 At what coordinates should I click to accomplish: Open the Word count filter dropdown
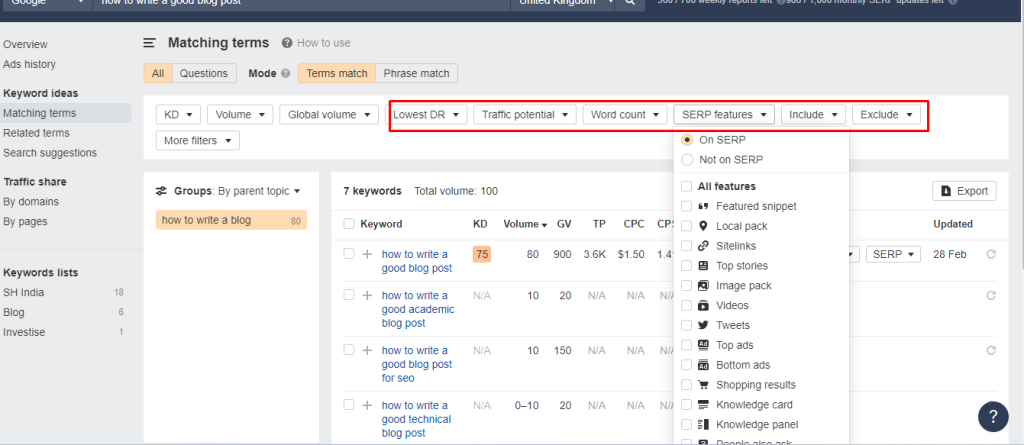625,114
